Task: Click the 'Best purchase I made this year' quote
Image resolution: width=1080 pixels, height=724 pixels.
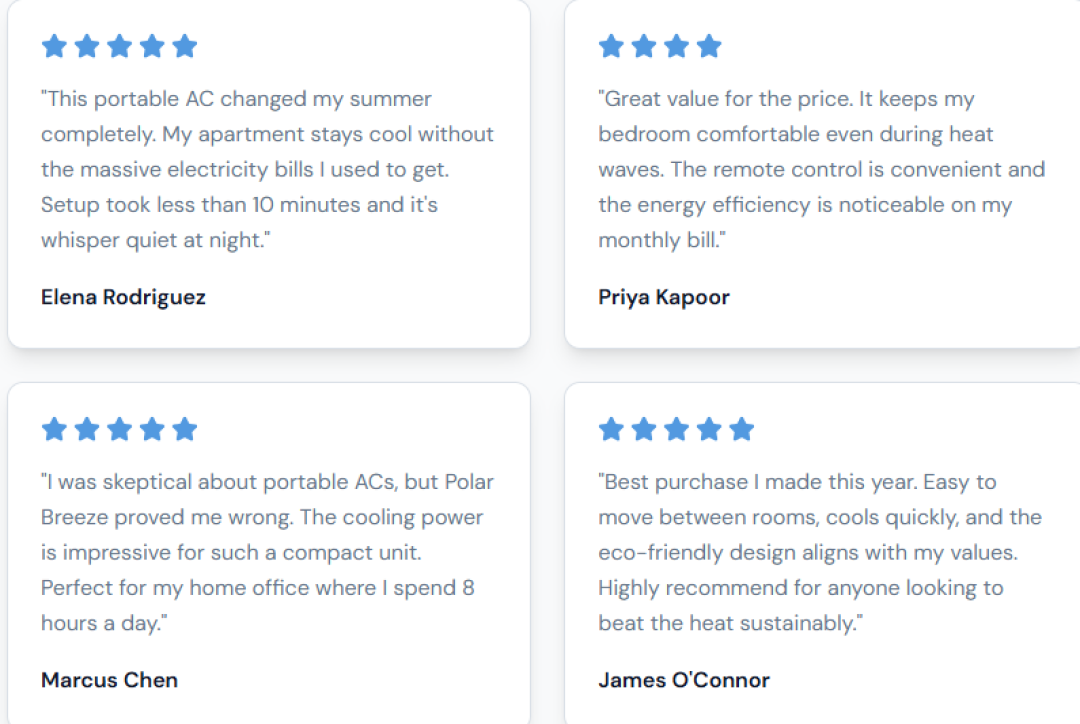Action: click(x=820, y=552)
